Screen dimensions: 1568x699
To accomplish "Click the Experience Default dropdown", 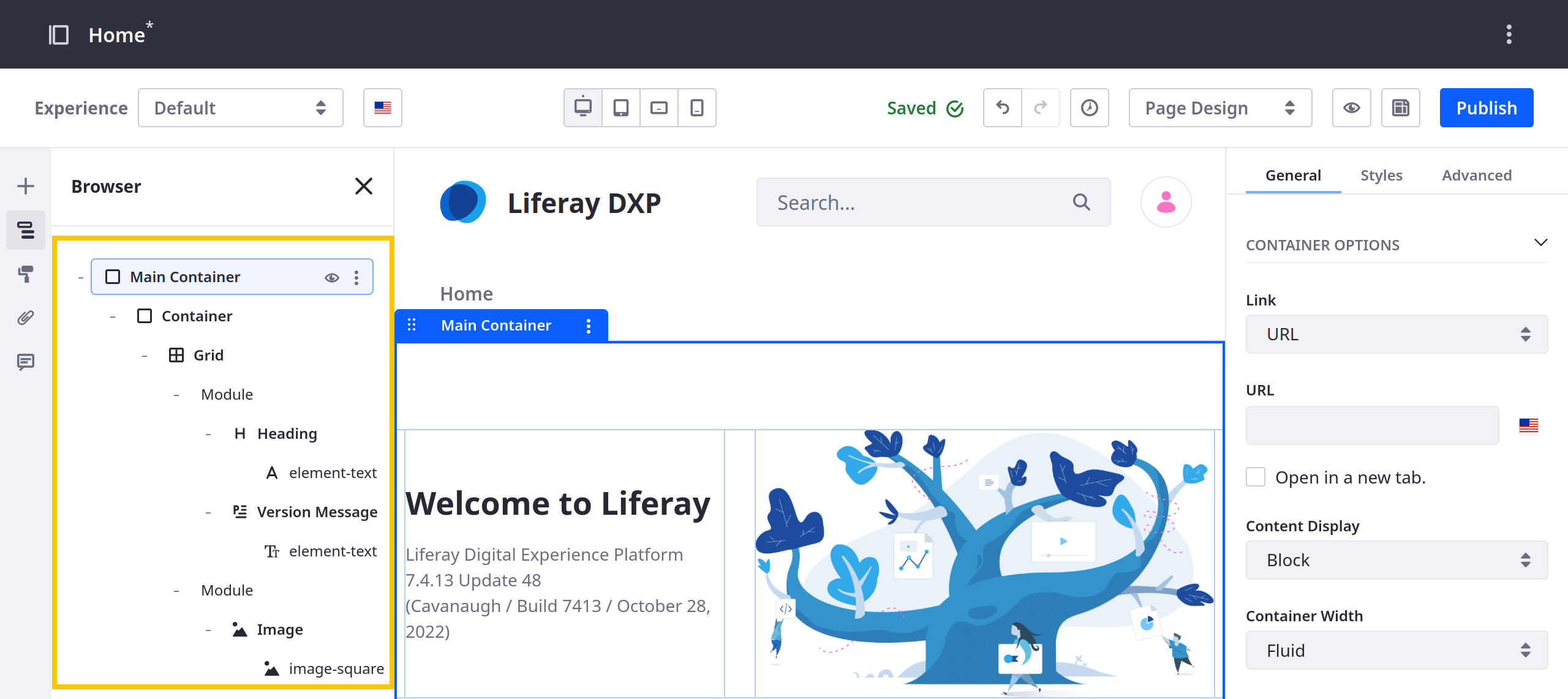I will tap(240, 107).
